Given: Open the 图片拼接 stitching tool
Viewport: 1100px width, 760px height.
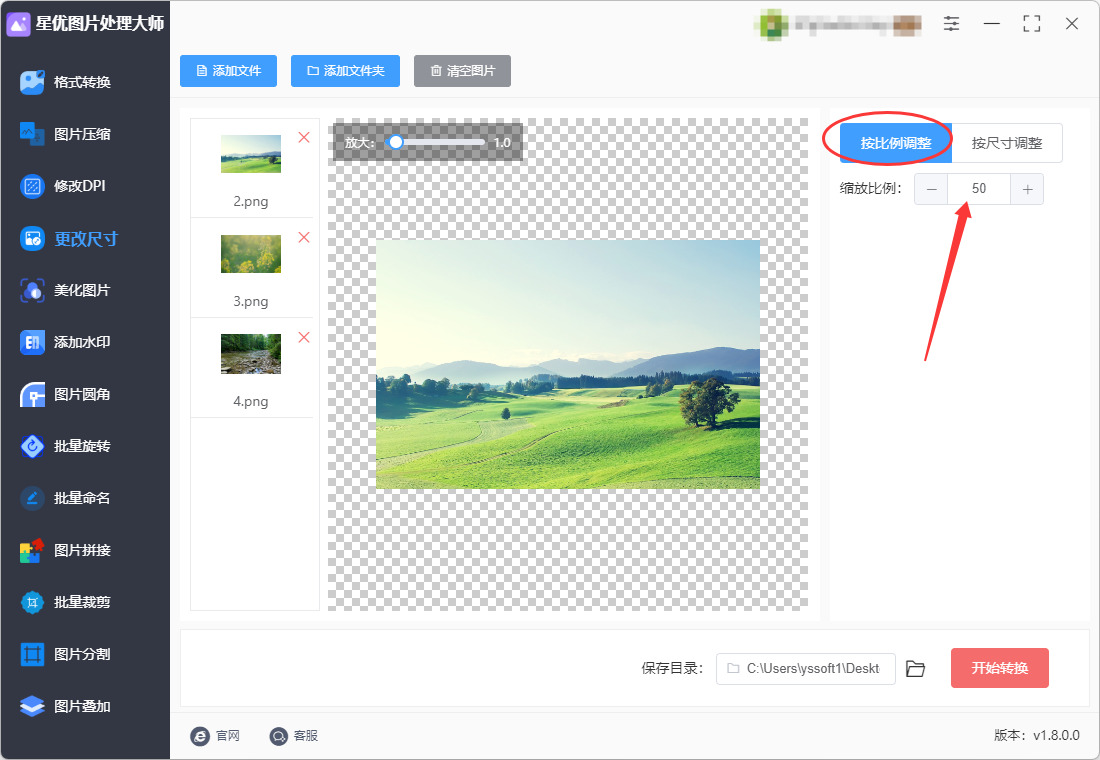Looking at the screenshot, I should 82,550.
